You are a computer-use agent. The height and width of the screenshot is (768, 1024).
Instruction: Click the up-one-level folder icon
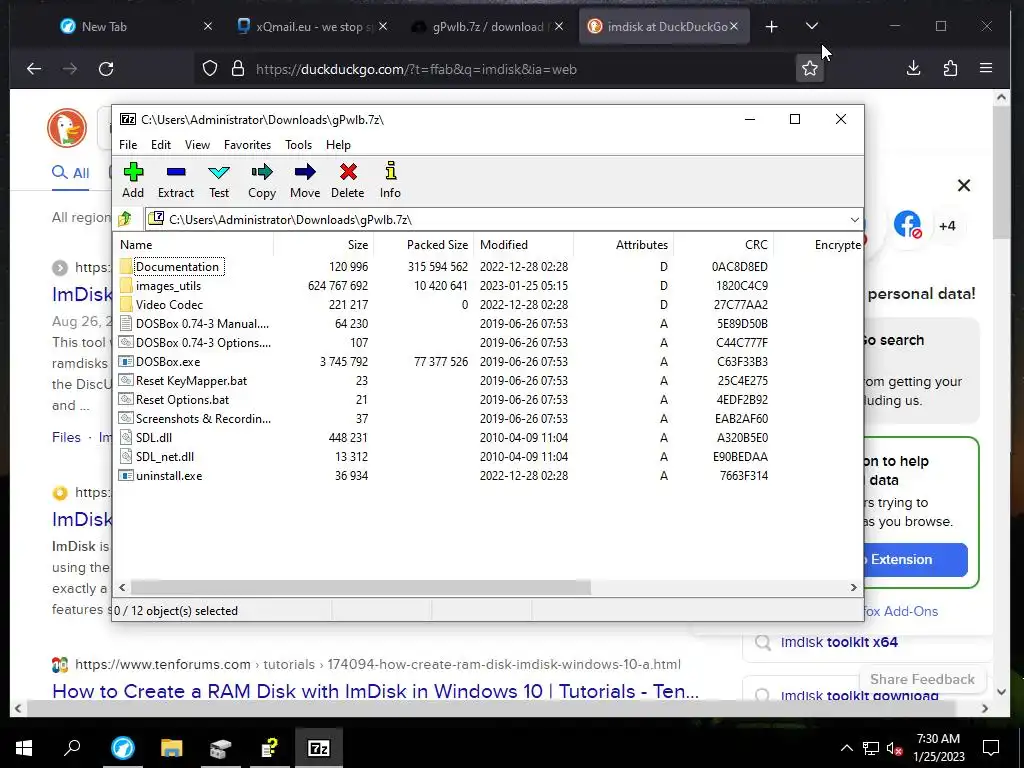(125, 219)
